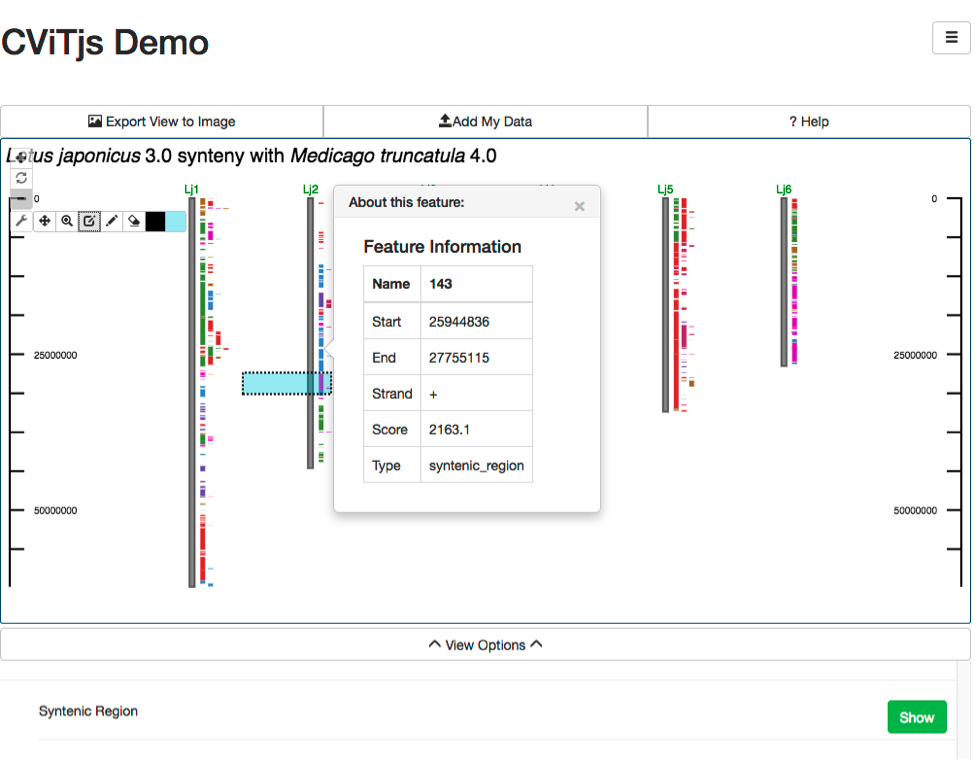
Task: Click the Lj6 gray chromosome bar
Action: tap(784, 282)
